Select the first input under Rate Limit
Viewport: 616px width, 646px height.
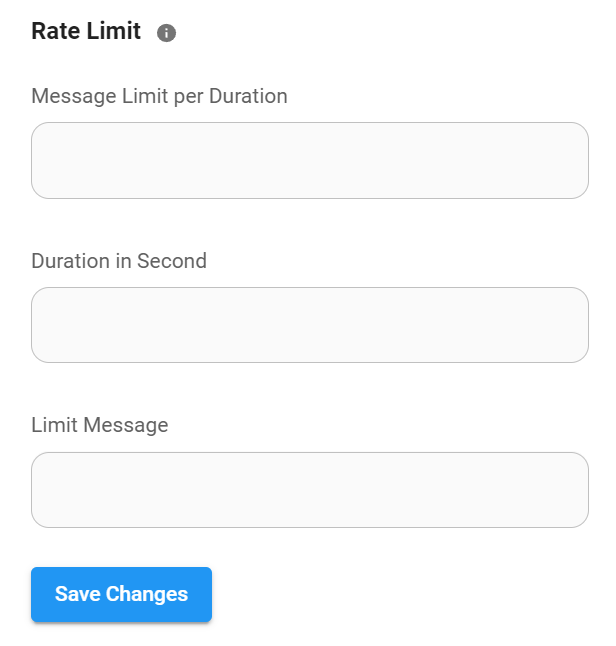pos(309,161)
